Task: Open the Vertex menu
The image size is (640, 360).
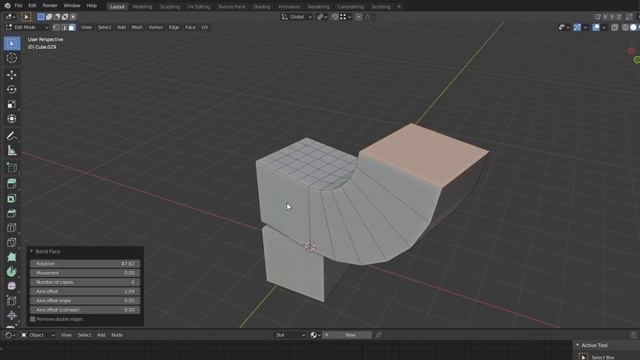Action: tap(156, 27)
